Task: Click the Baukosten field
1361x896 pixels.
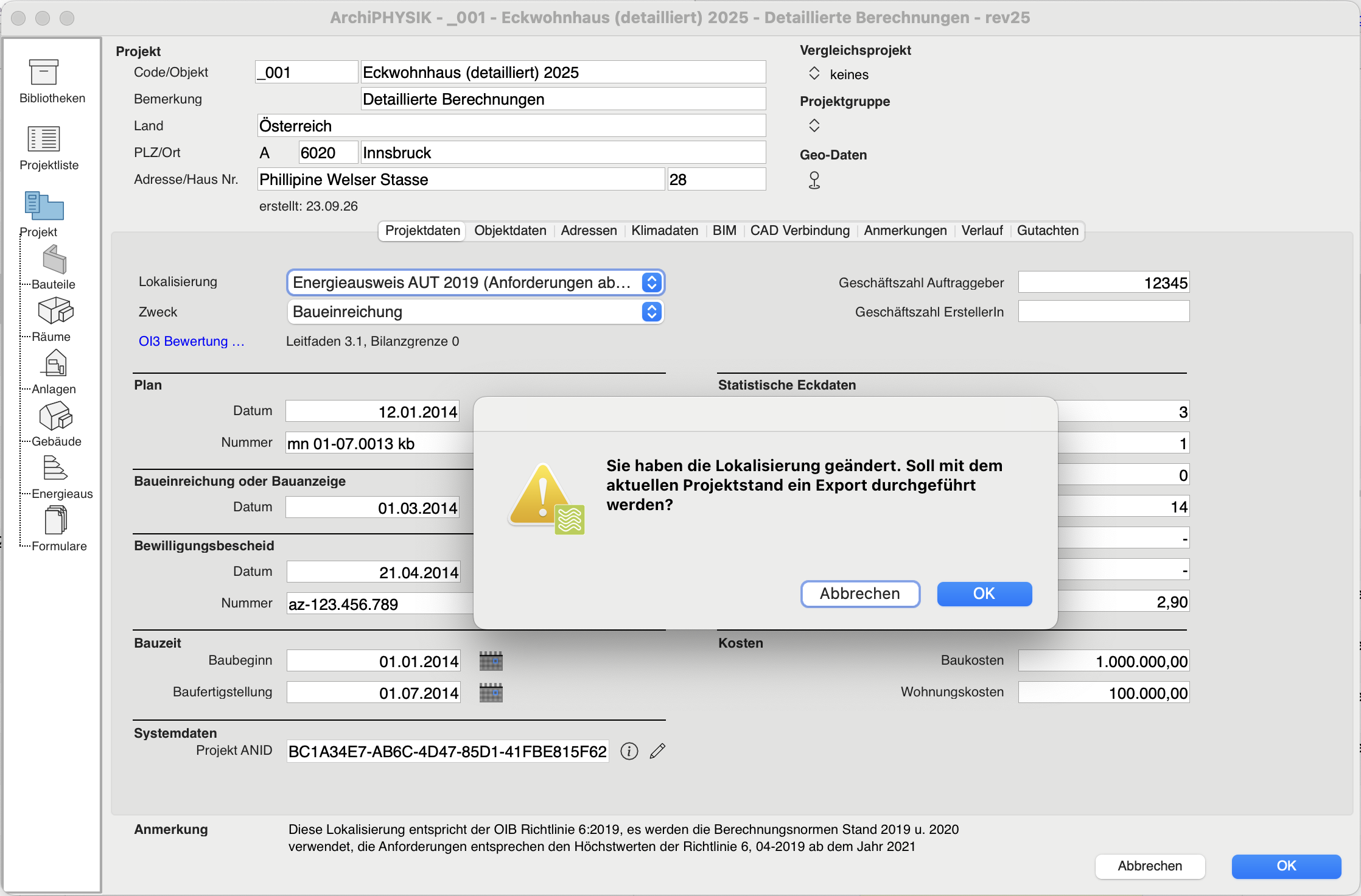Action: coord(1104,661)
